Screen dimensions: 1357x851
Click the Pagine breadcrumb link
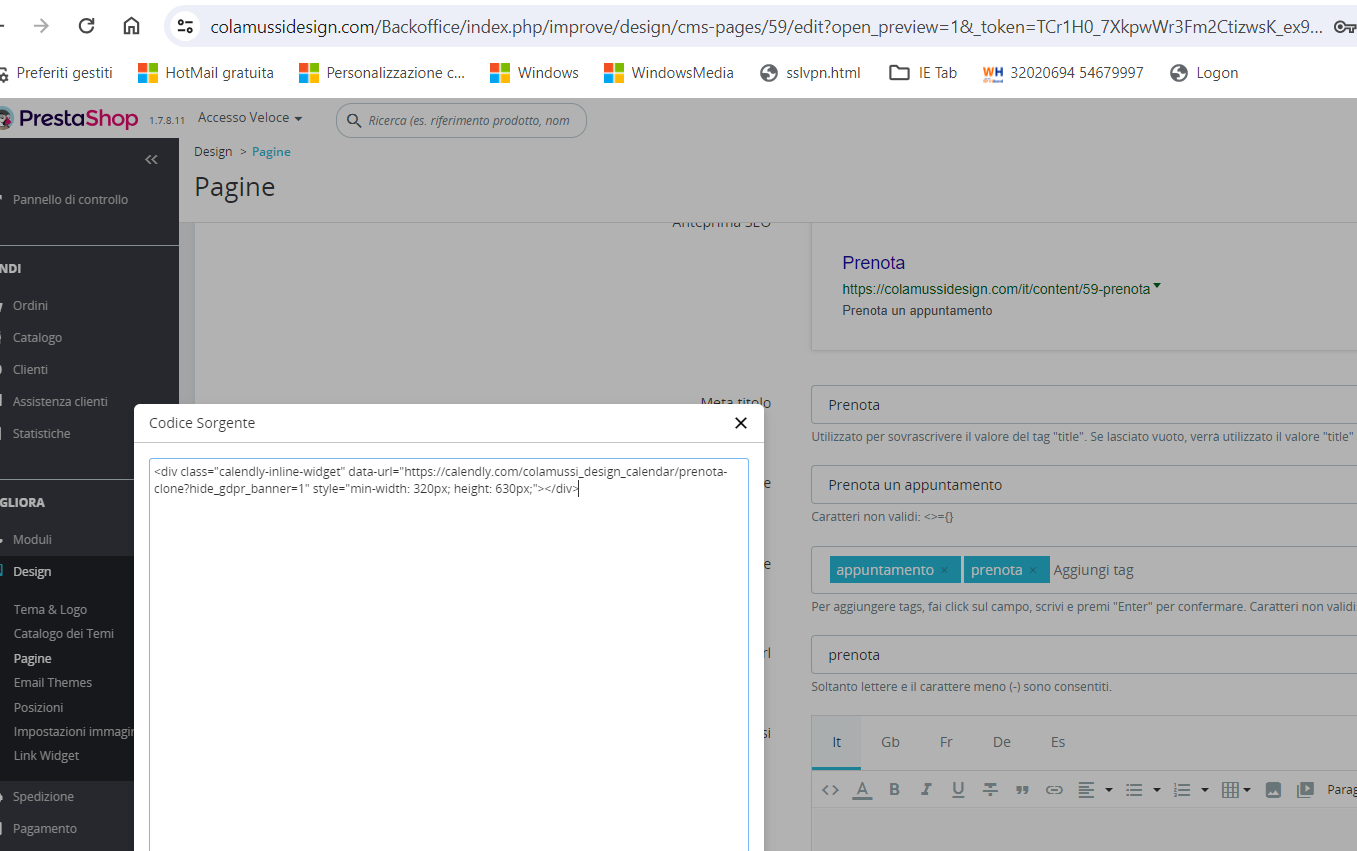(271, 152)
